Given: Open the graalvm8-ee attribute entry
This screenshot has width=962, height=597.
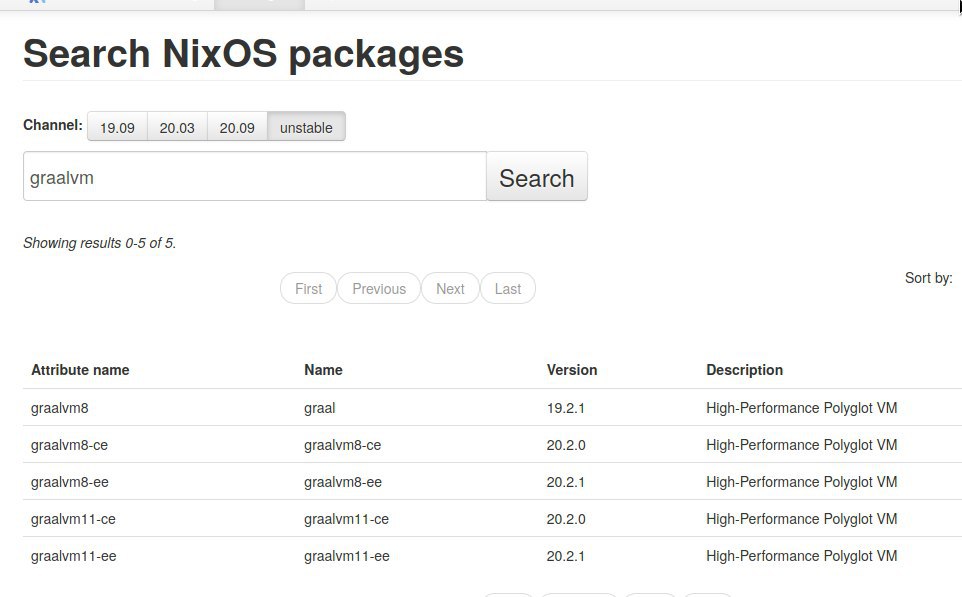Looking at the screenshot, I should [70, 482].
